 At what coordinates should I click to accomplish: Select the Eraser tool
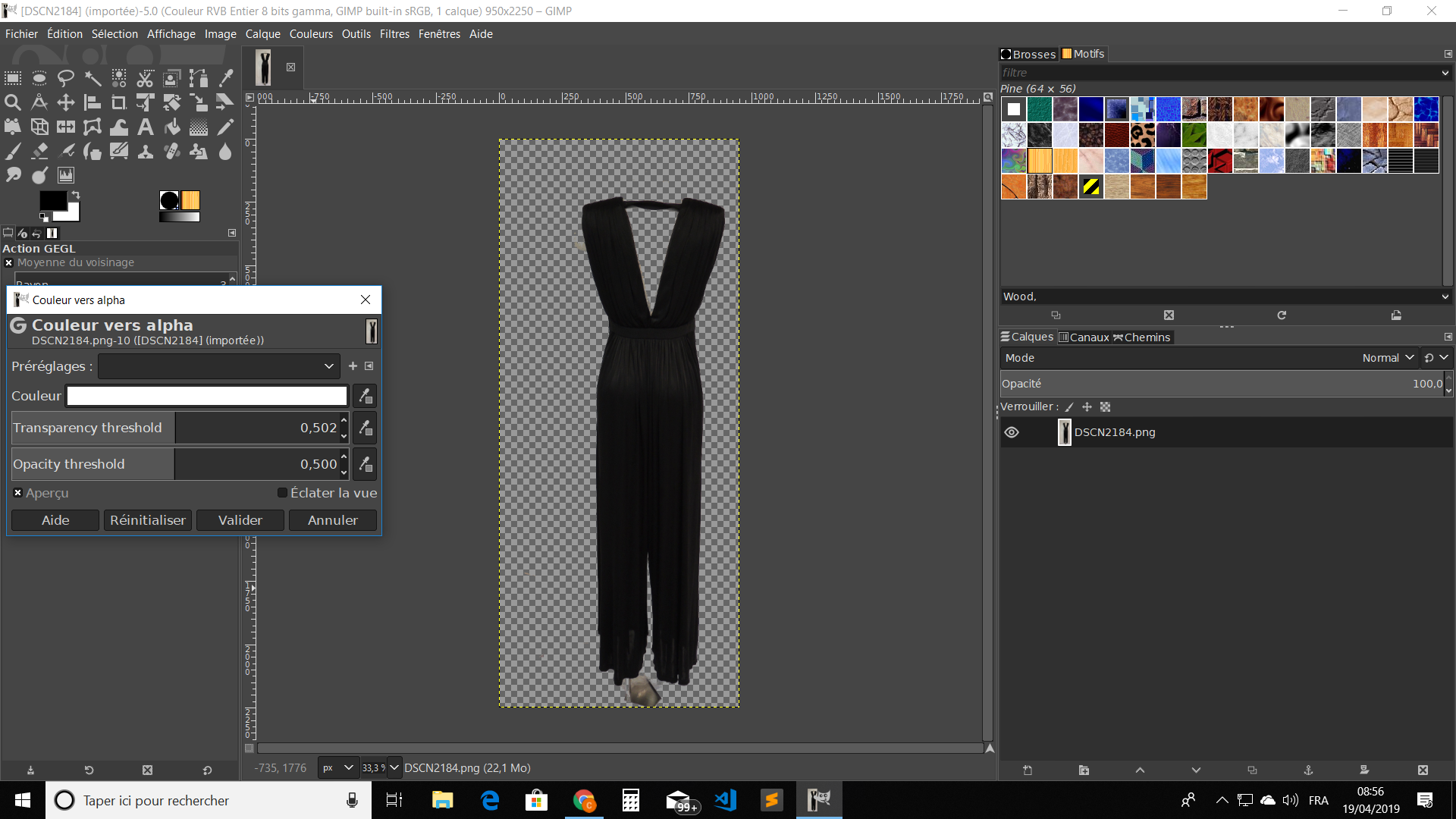click(x=39, y=152)
